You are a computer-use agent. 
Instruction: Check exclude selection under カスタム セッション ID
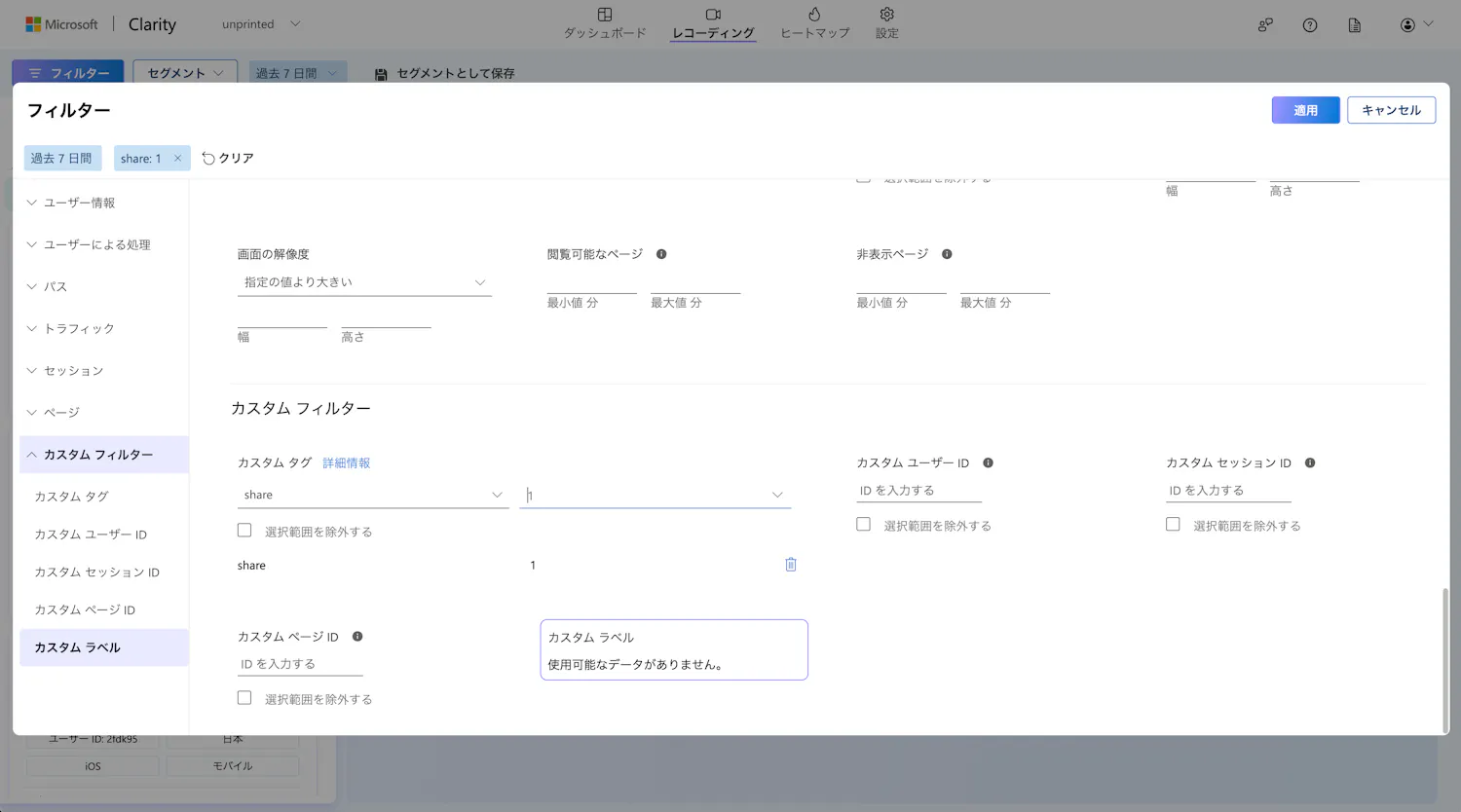pos(1173,525)
